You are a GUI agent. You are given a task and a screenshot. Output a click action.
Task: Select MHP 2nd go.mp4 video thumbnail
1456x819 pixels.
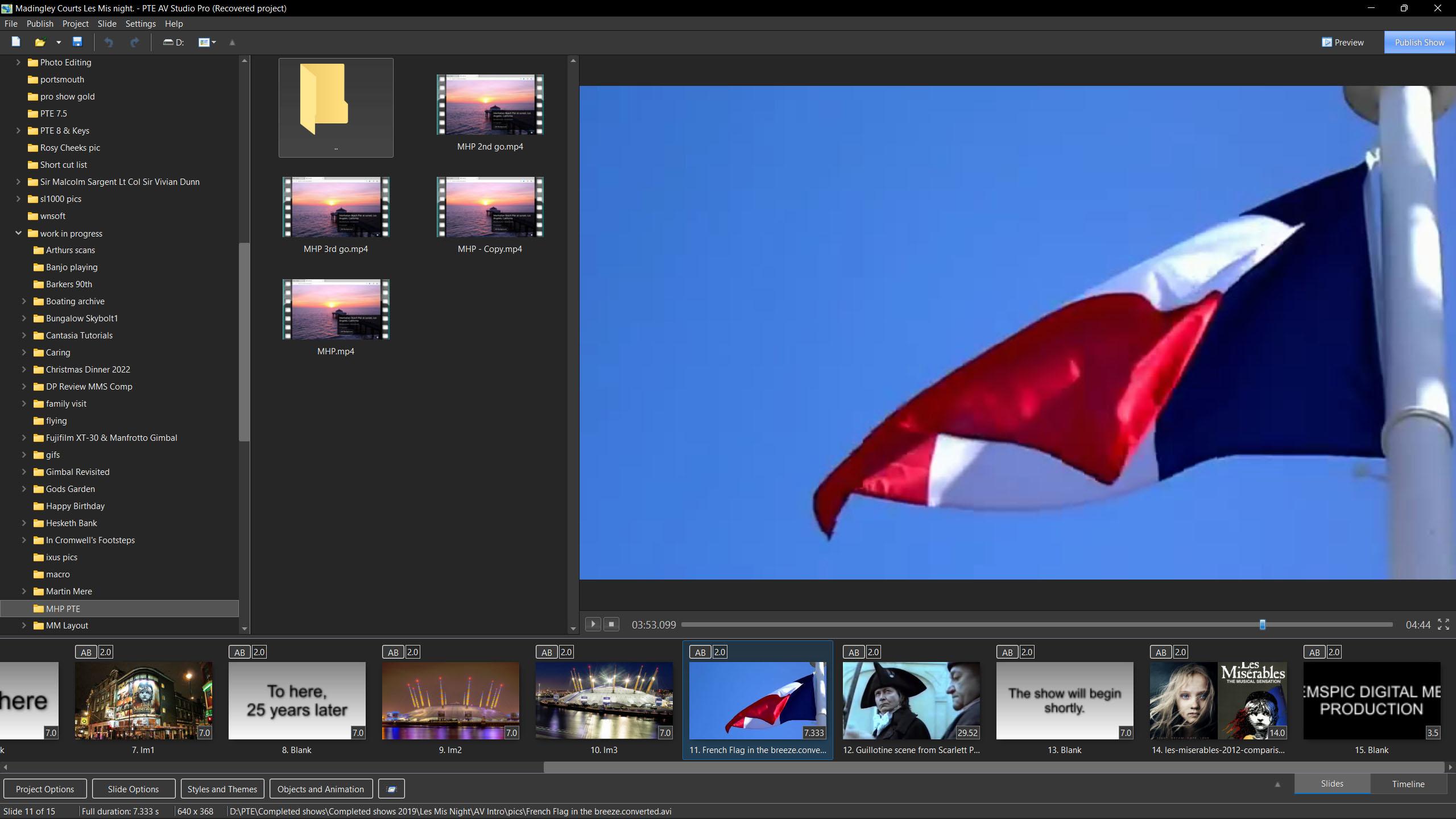point(490,105)
